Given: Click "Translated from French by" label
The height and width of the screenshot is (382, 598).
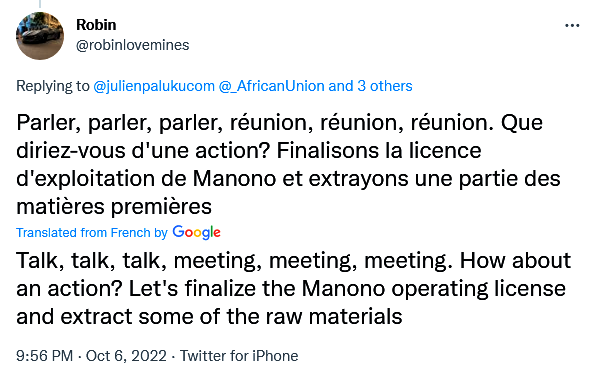Looking at the screenshot, I should point(92,233).
